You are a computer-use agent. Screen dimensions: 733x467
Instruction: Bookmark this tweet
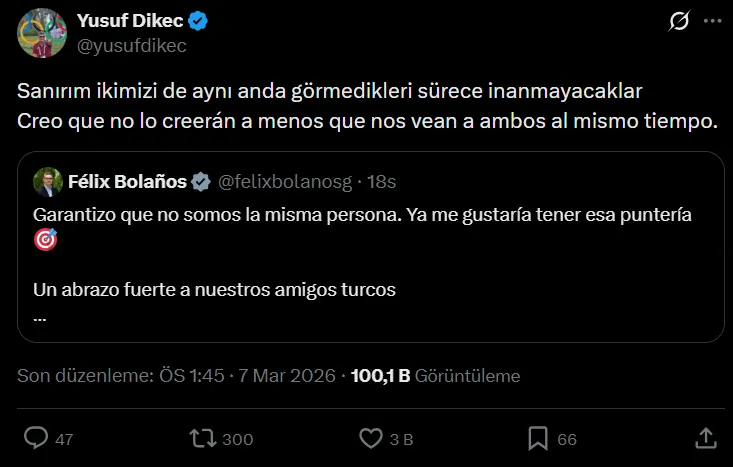[538, 438]
